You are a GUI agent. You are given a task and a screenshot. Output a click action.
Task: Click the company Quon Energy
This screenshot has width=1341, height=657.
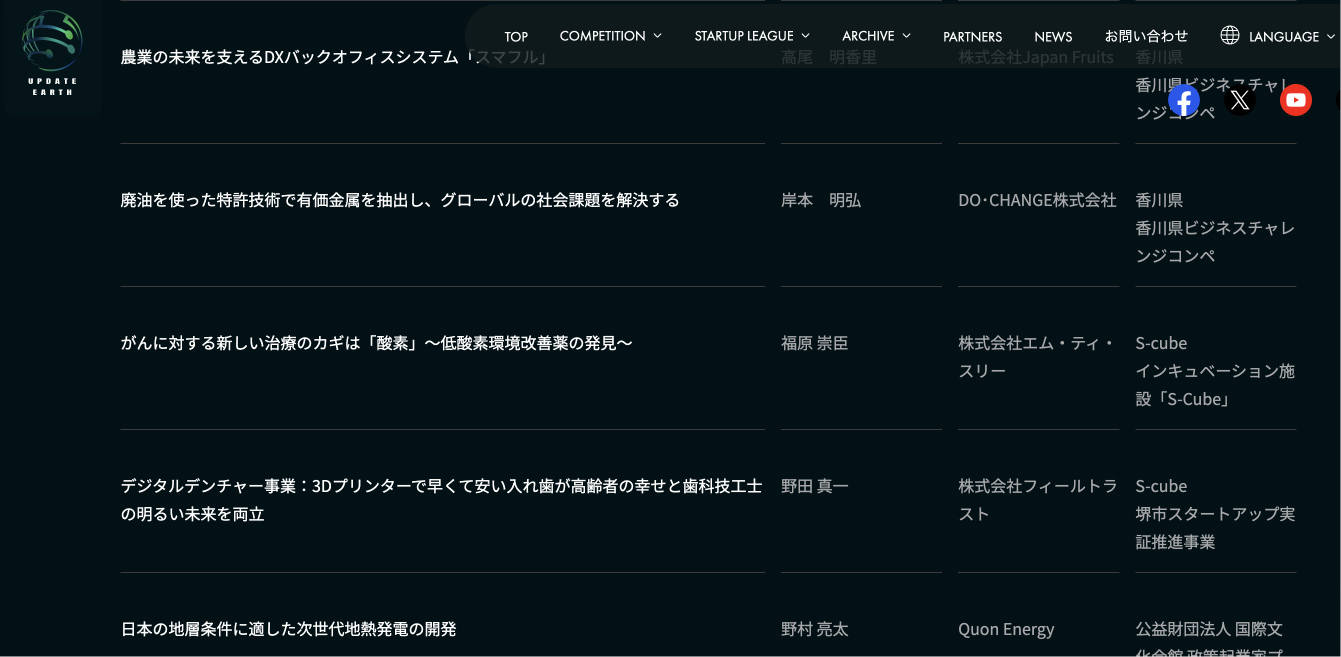1006,629
